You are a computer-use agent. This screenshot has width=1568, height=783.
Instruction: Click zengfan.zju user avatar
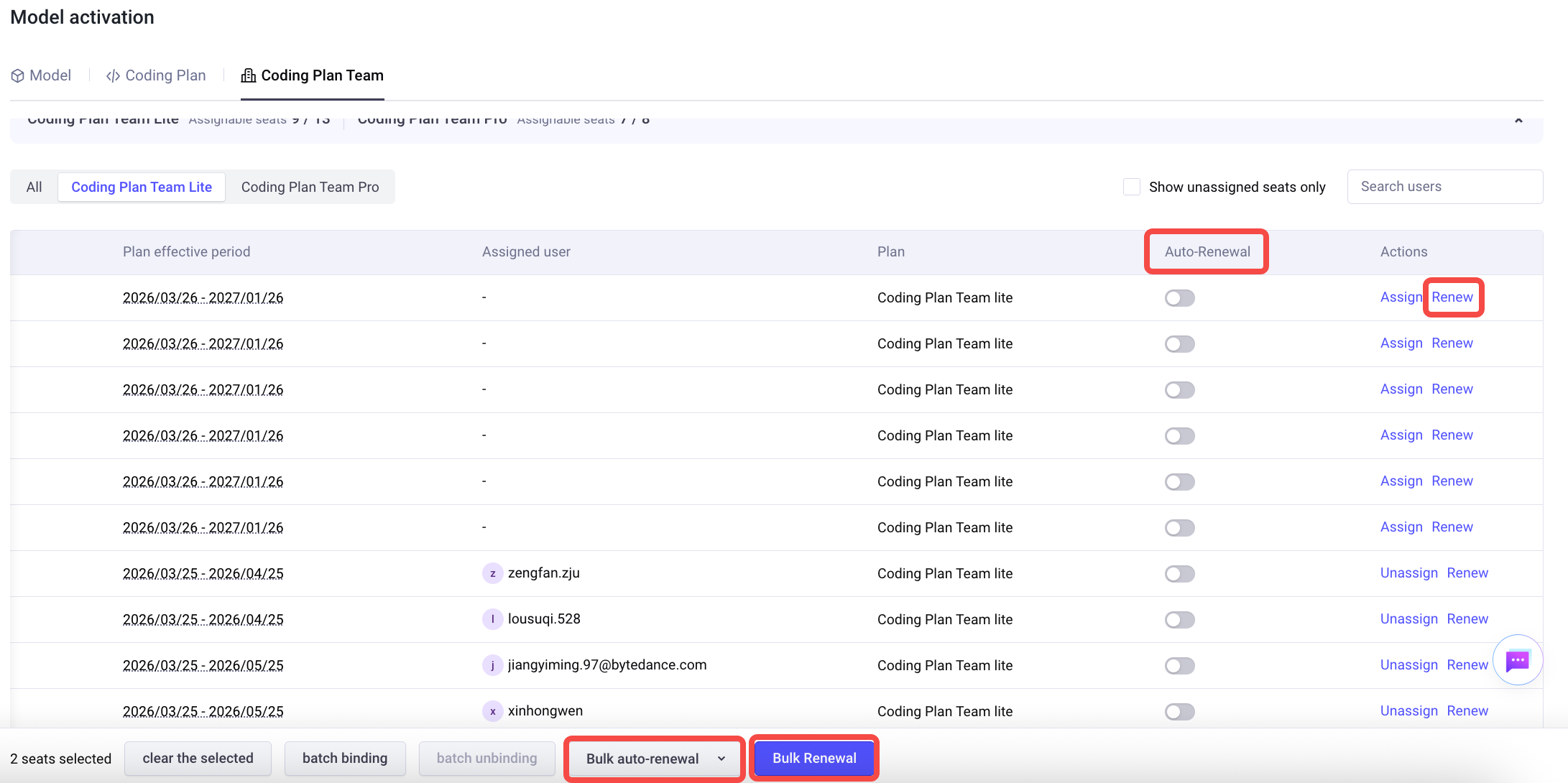pyautogui.click(x=492, y=573)
